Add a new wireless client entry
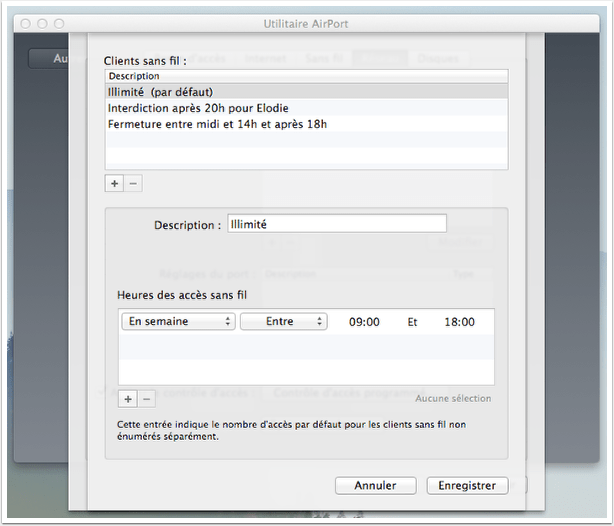Screen dimensions: 614x526 pos(114,184)
